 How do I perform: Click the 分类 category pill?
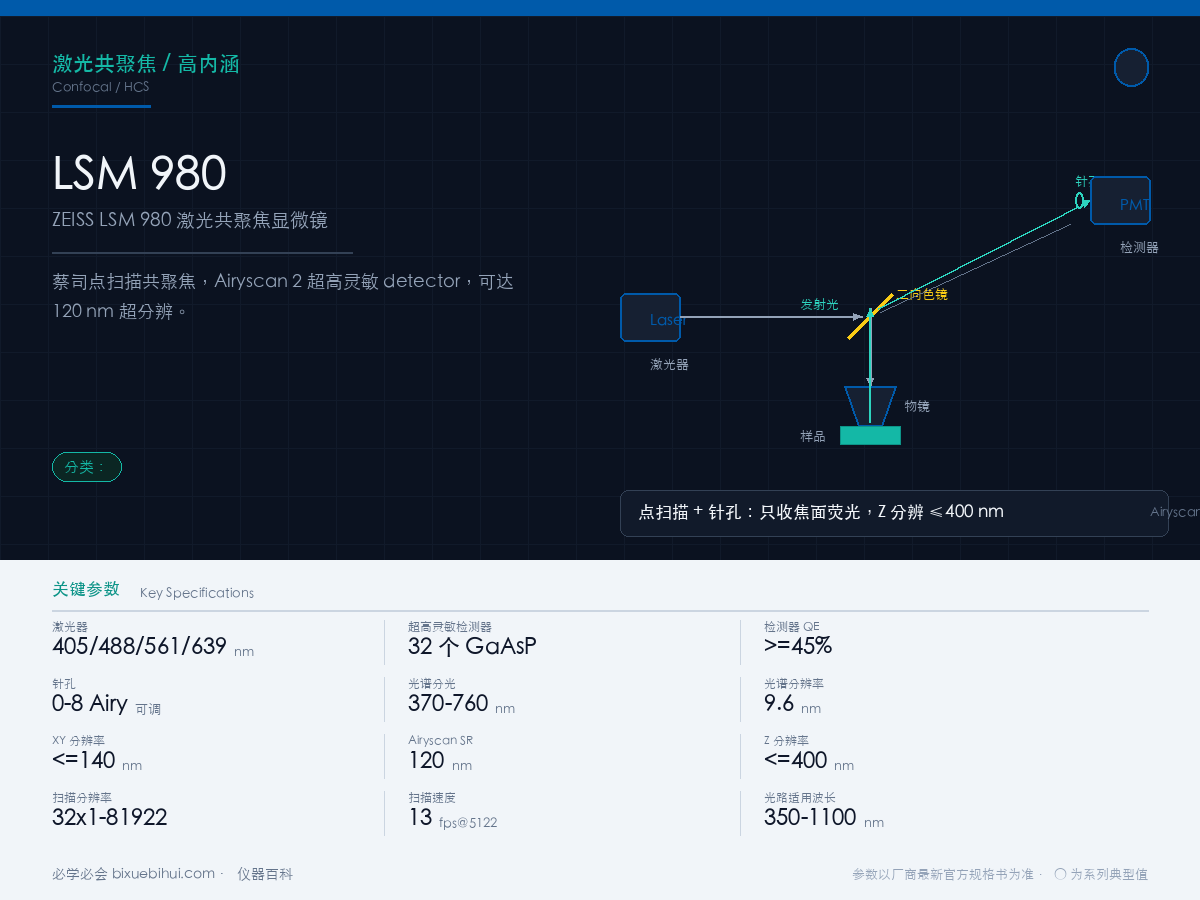click(87, 467)
